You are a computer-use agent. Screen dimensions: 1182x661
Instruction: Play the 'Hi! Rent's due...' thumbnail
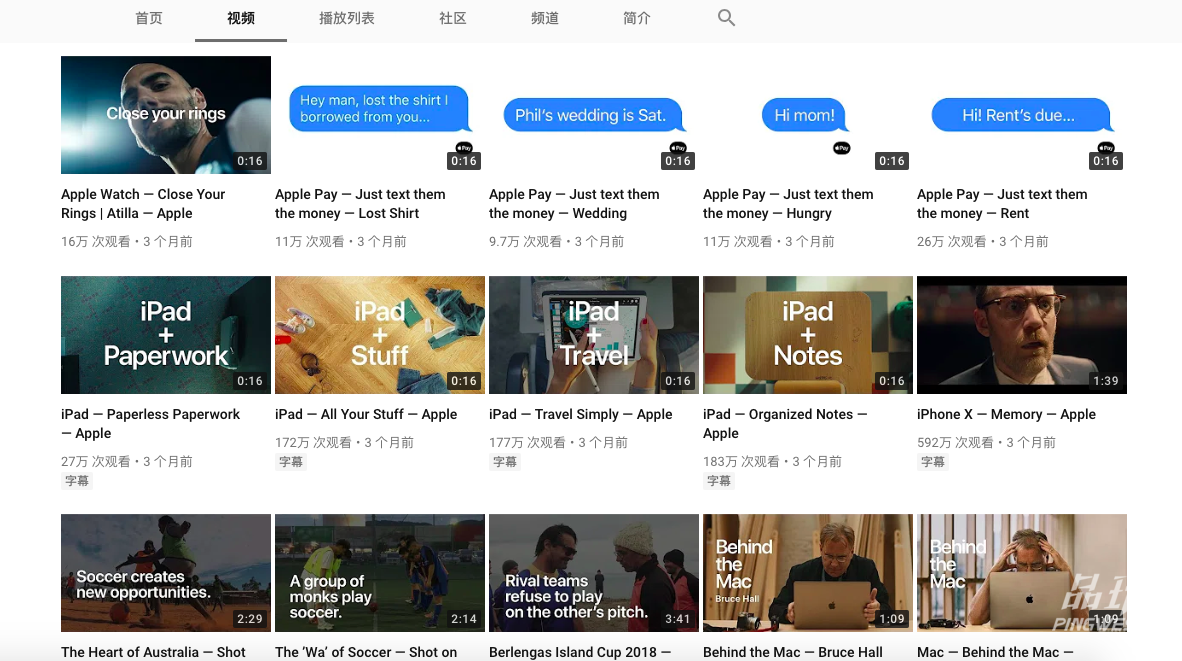[1021, 115]
